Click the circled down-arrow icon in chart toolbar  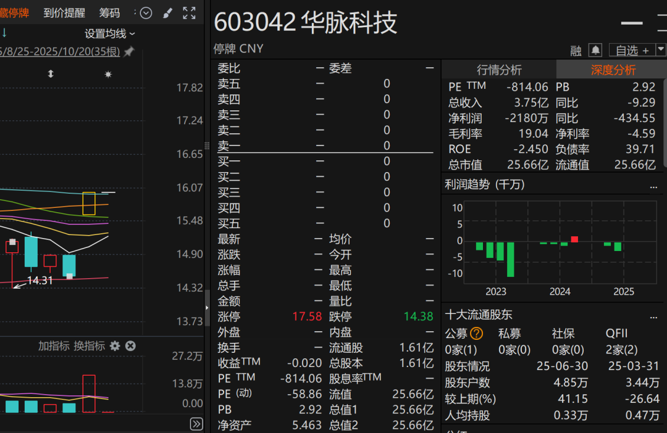click(x=146, y=13)
